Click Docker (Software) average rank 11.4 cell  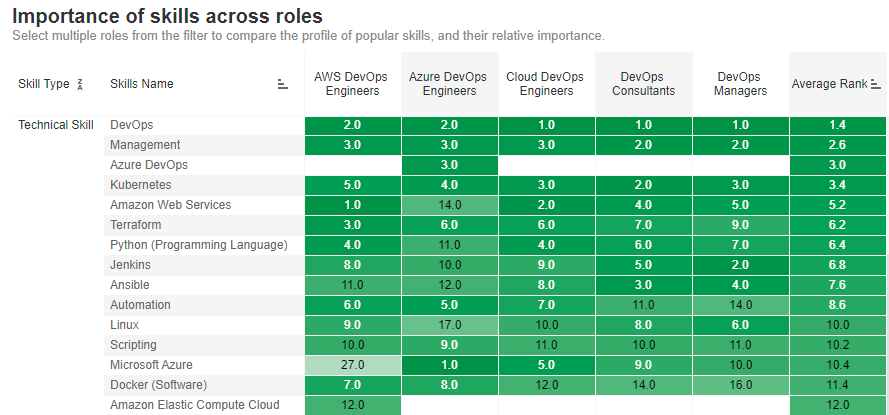point(837,385)
